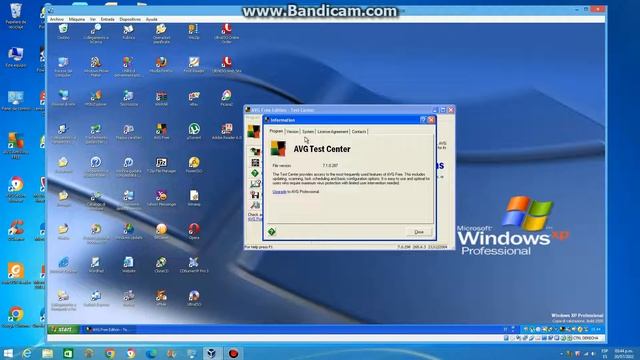Image resolution: width=640 pixels, height=360 pixels.
Task: Select the Internet Explorer icon on XP desktop
Action: [x=63, y=264]
